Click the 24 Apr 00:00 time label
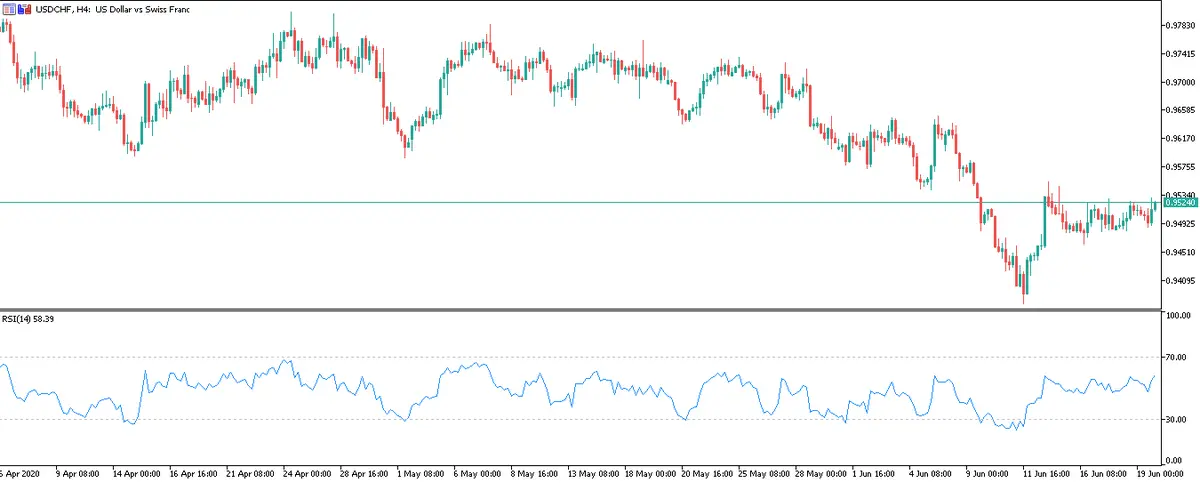Screen dimensions: 1200x483 pyautogui.click(x=306, y=473)
